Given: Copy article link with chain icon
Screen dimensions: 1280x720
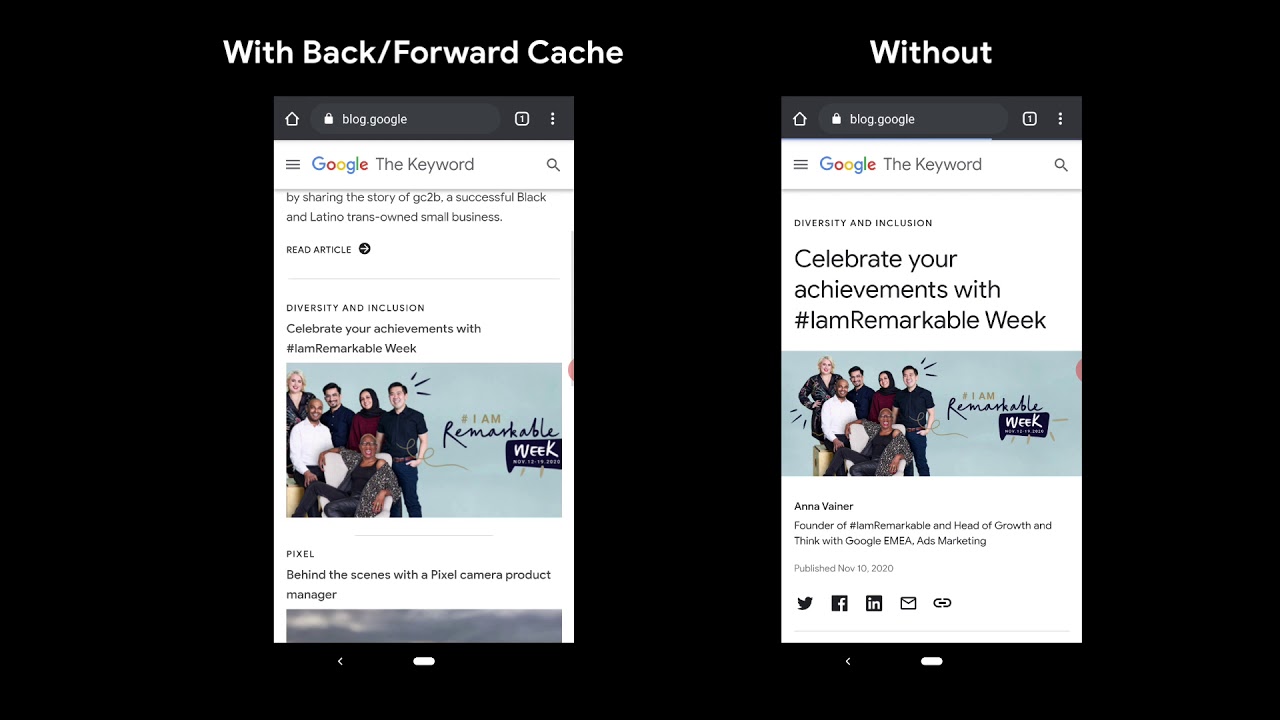Looking at the screenshot, I should pyautogui.click(x=942, y=603).
